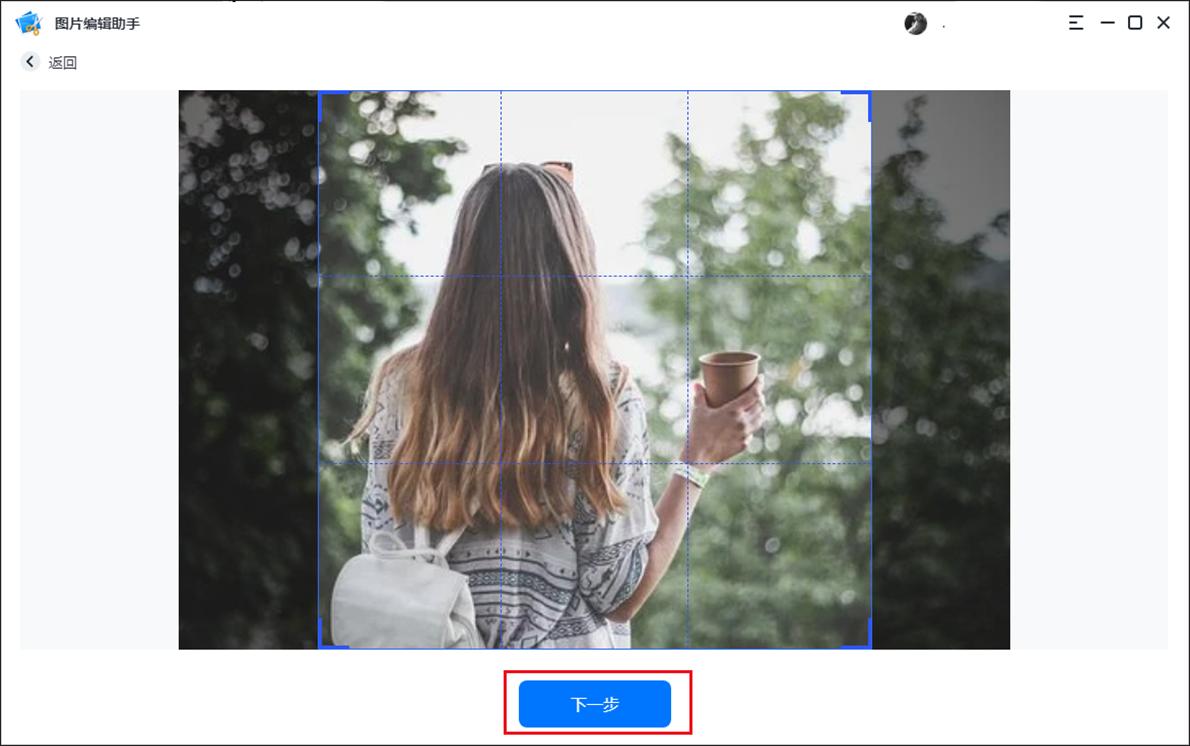
Task: Click the left vertical dashed crop gridline
Action: pyautogui.click(x=500, y=370)
